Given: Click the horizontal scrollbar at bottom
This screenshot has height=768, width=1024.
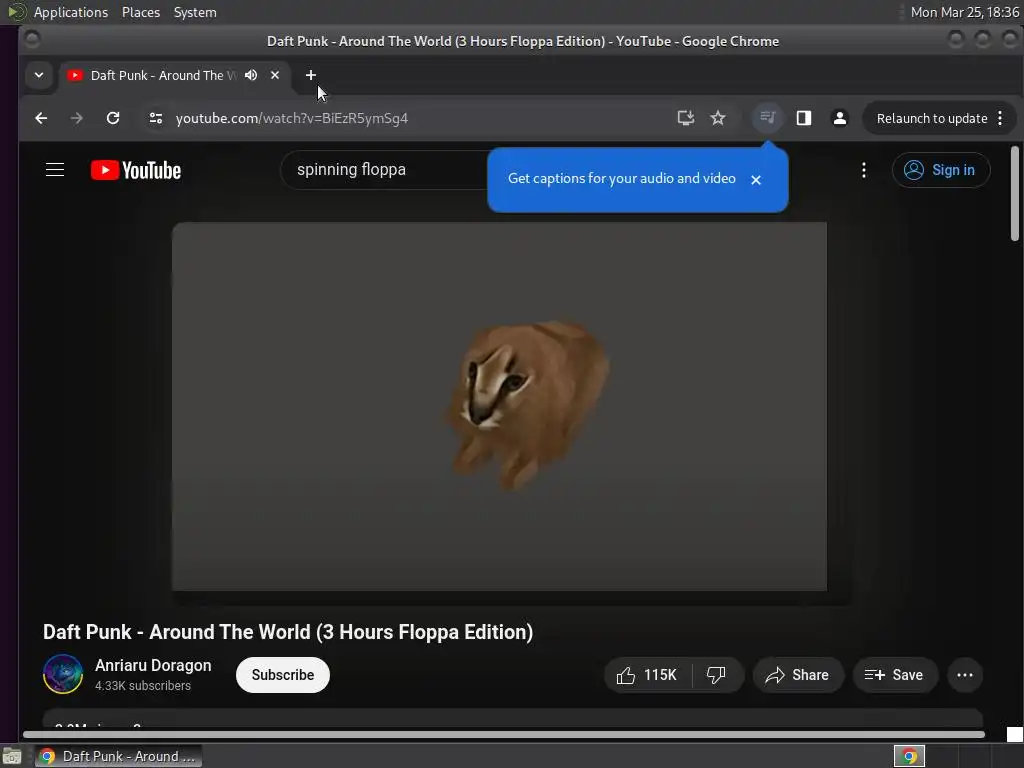Looking at the screenshot, I should [x=504, y=734].
